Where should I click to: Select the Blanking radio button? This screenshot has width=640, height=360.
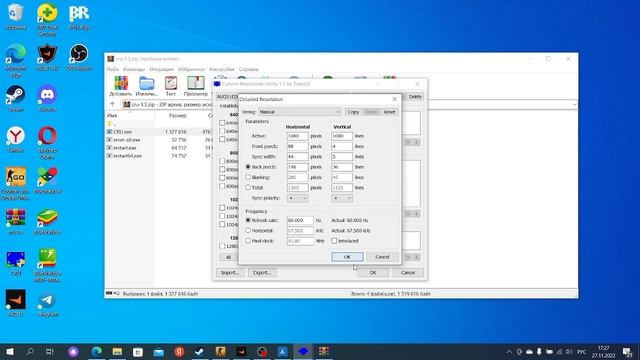coord(248,177)
